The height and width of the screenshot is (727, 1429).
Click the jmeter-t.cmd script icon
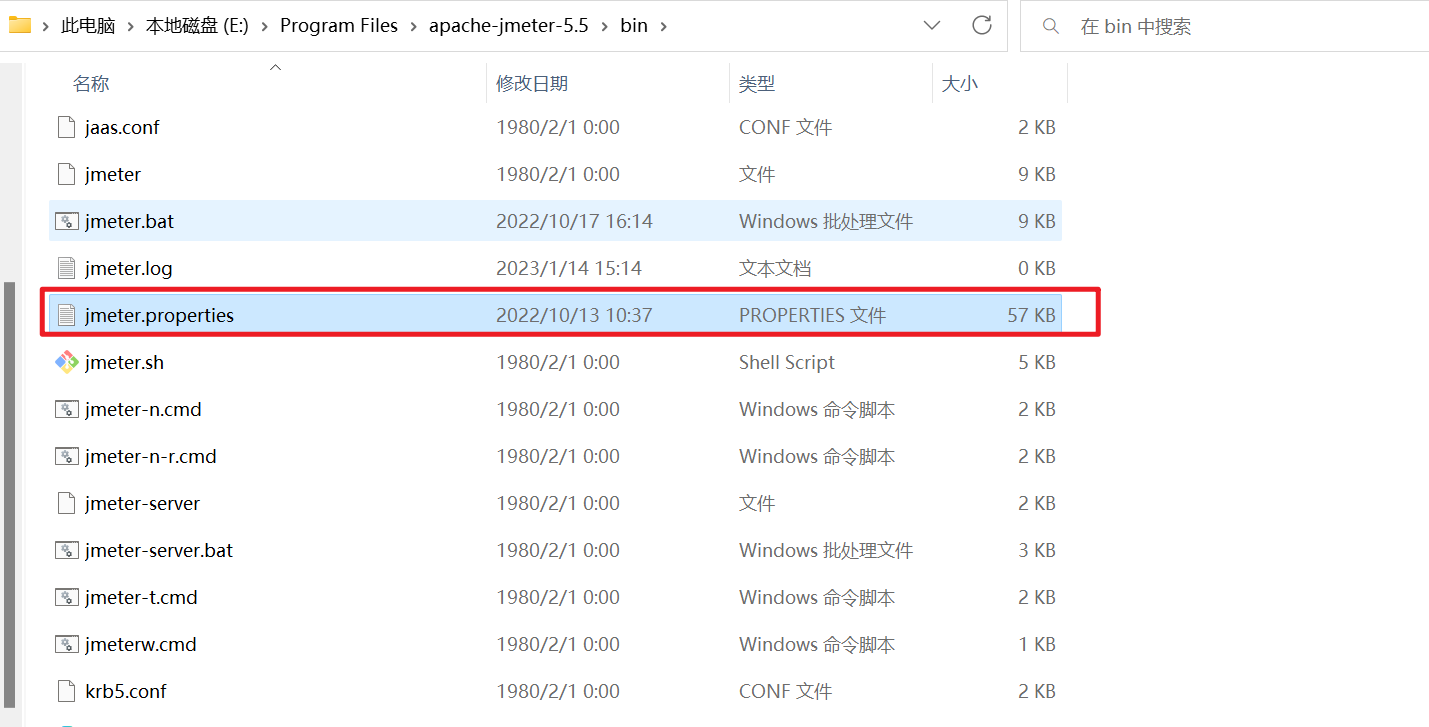point(66,597)
